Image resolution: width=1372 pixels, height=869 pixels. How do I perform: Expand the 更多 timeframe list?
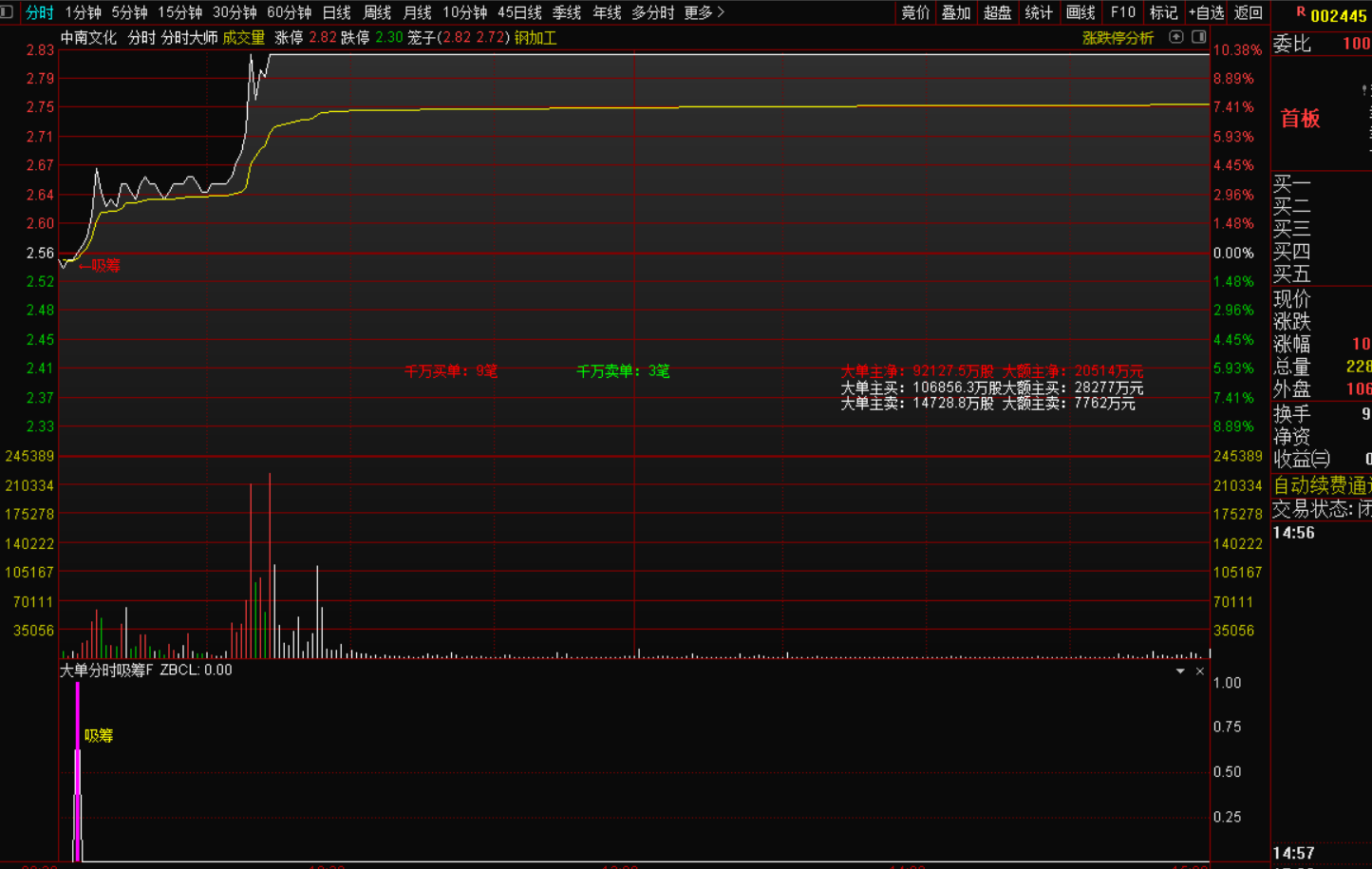point(704,12)
